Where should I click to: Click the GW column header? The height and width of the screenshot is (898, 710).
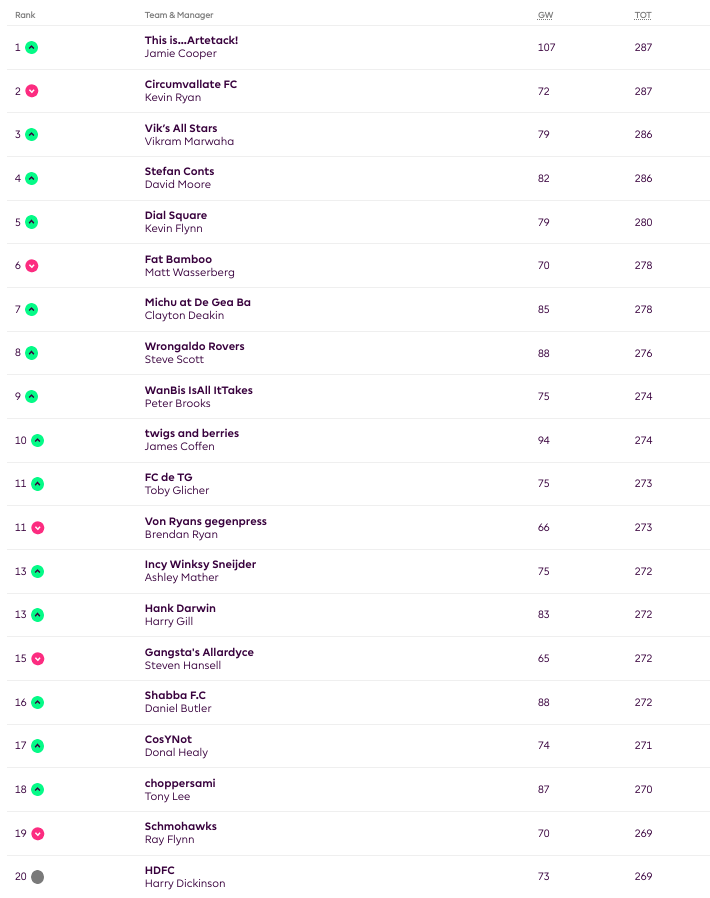click(545, 15)
